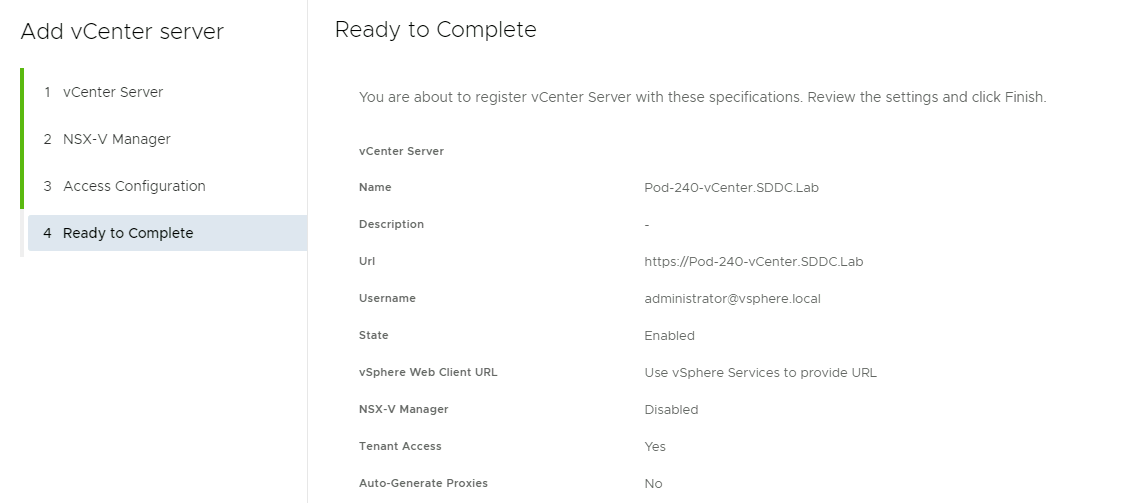1143x503 pixels.
Task: Click the https://Pod-240-vCenter.SDDC.Lab URL value
Action: (753, 262)
